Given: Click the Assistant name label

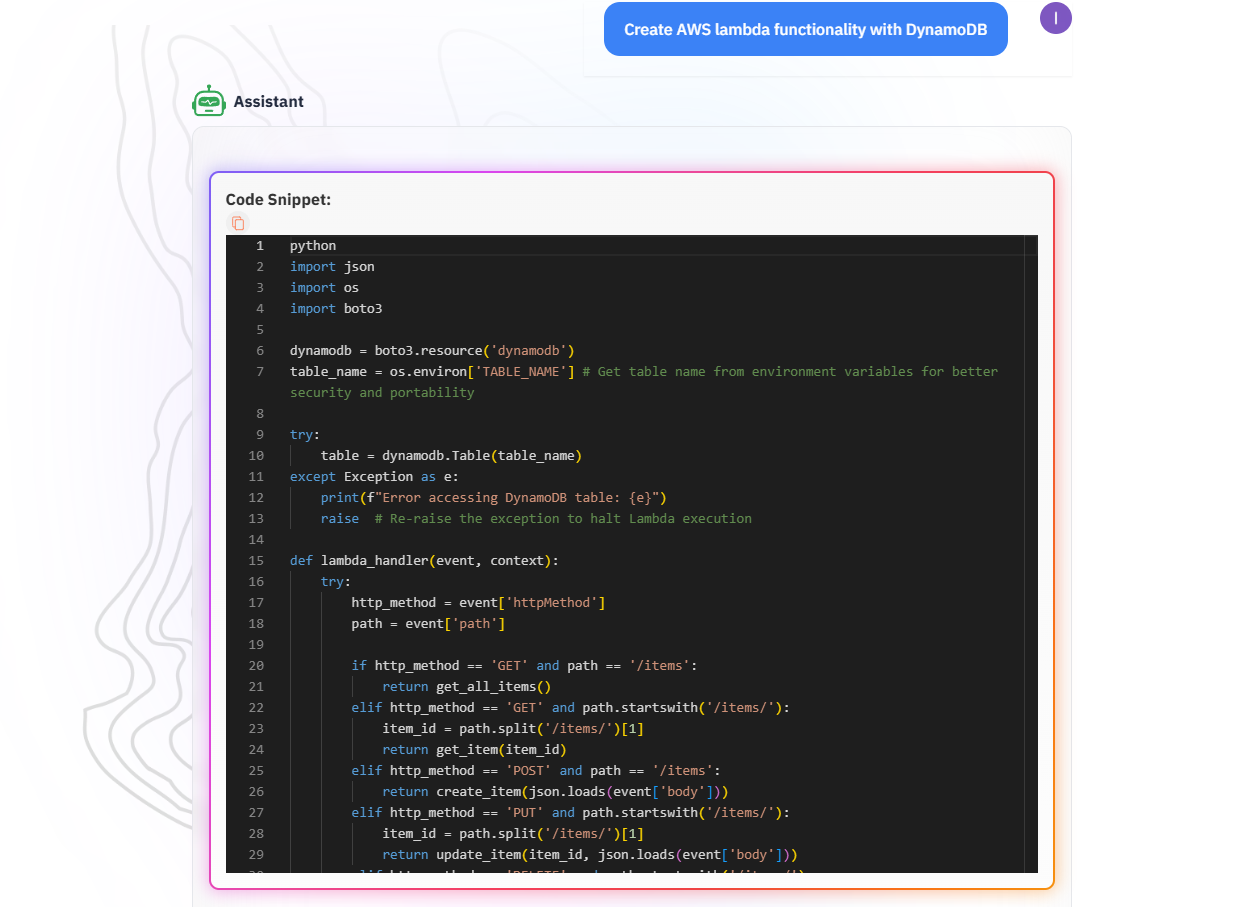Looking at the screenshot, I should [269, 101].
